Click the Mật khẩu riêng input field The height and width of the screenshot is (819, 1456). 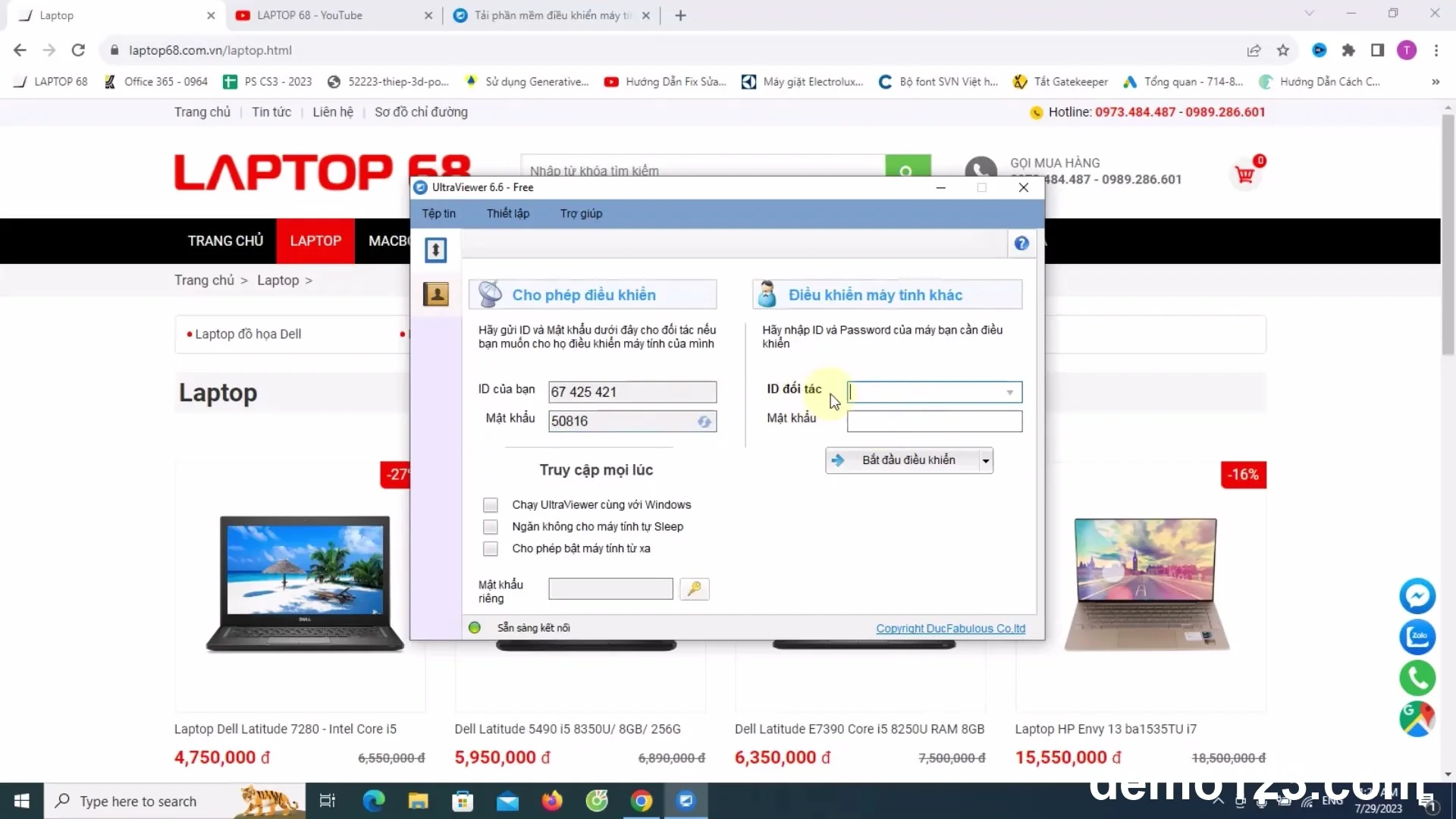point(610,589)
